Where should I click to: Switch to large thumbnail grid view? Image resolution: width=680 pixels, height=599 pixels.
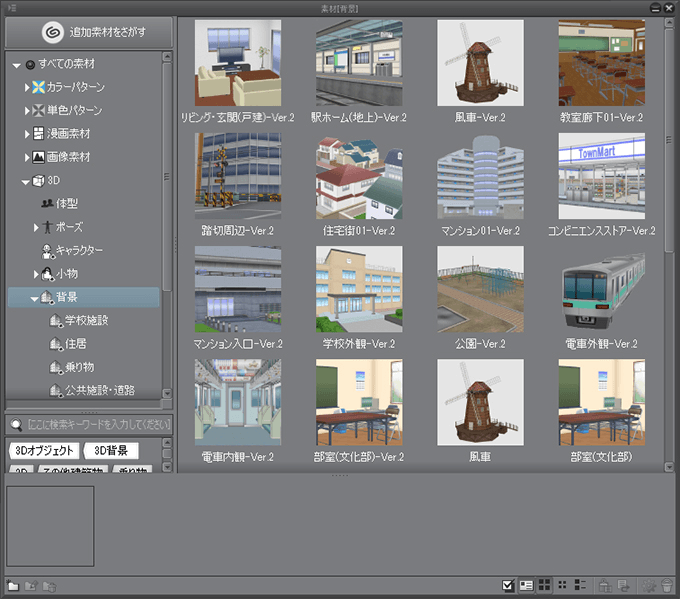click(545, 585)
